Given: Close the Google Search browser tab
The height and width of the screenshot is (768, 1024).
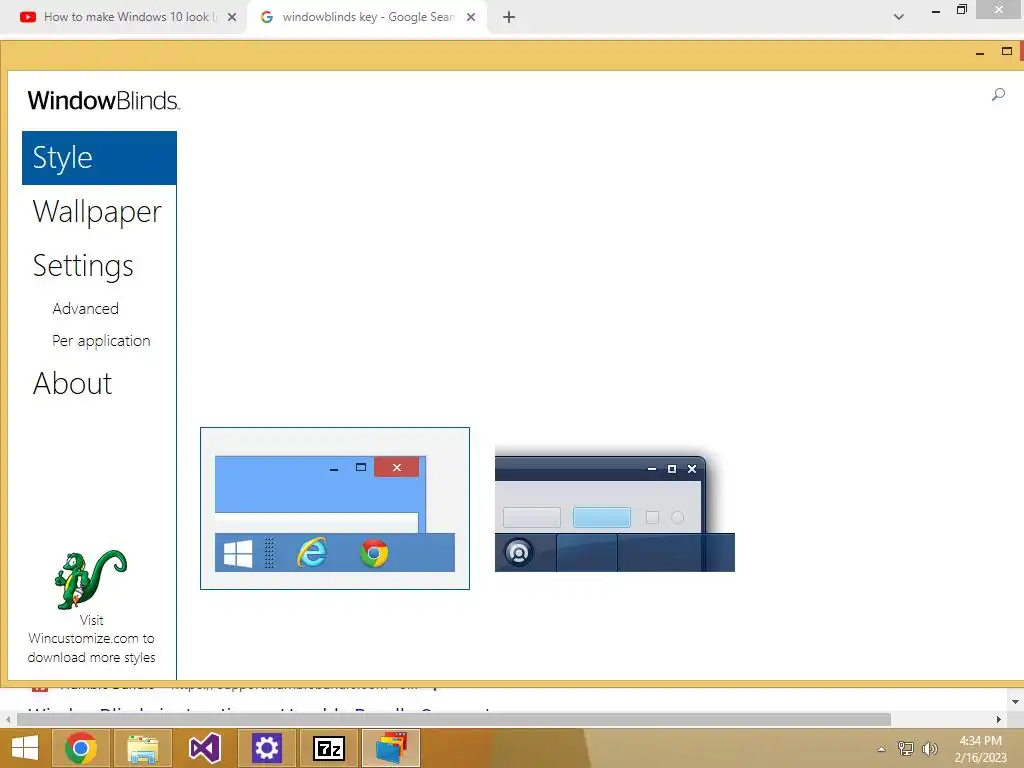Looking at the screenshot, I should [471, 17].
